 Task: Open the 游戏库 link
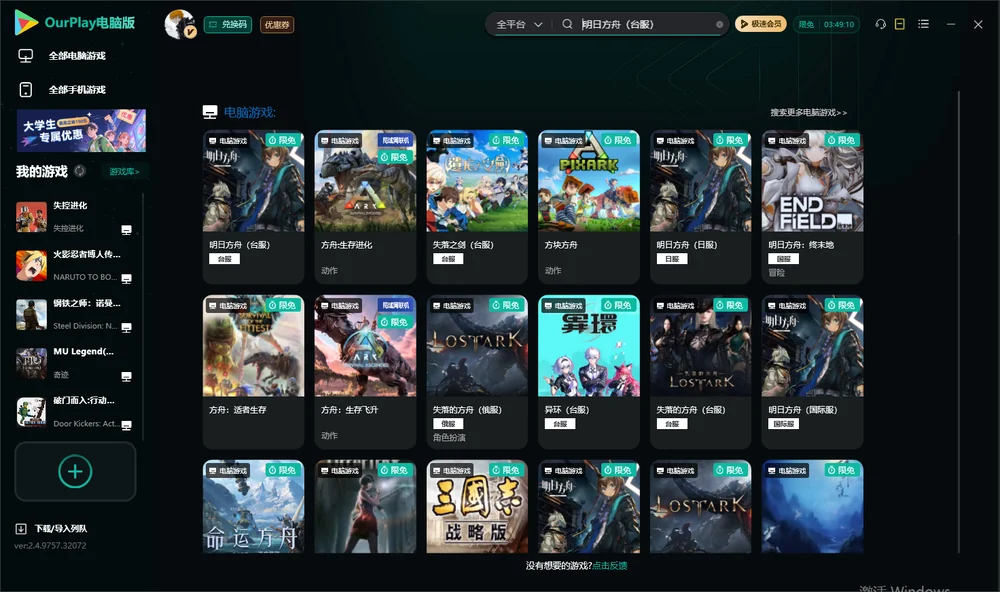pyautogui.click(x=124, y=172)
